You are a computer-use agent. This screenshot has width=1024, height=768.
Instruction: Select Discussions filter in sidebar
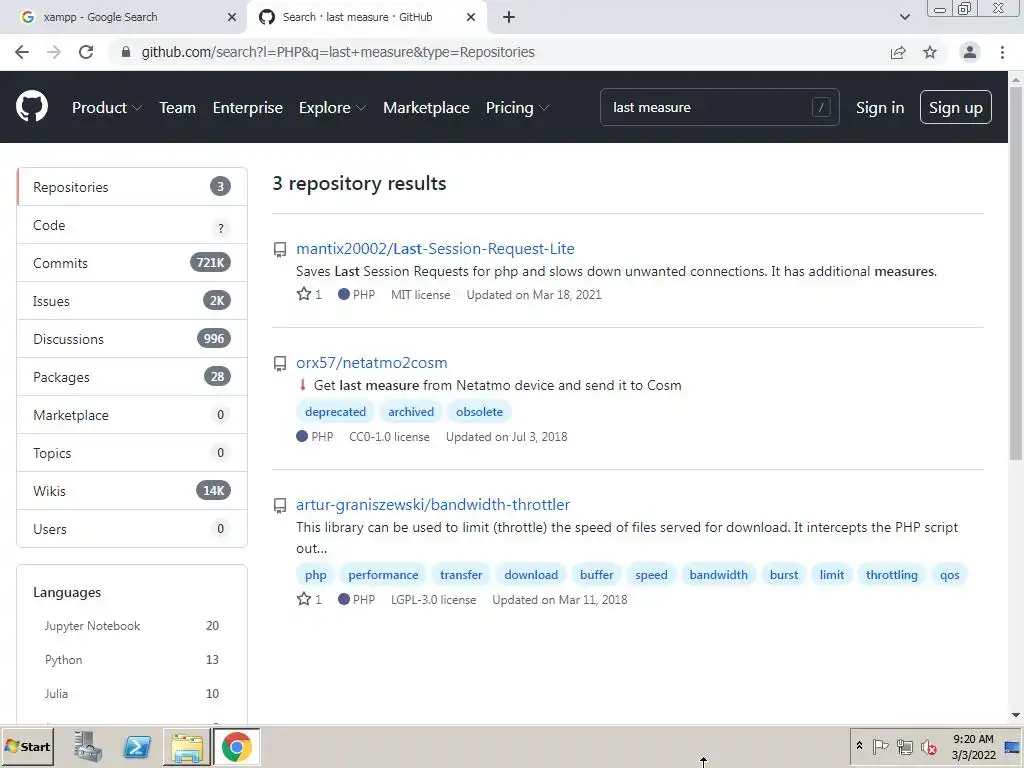click(132, 339)
